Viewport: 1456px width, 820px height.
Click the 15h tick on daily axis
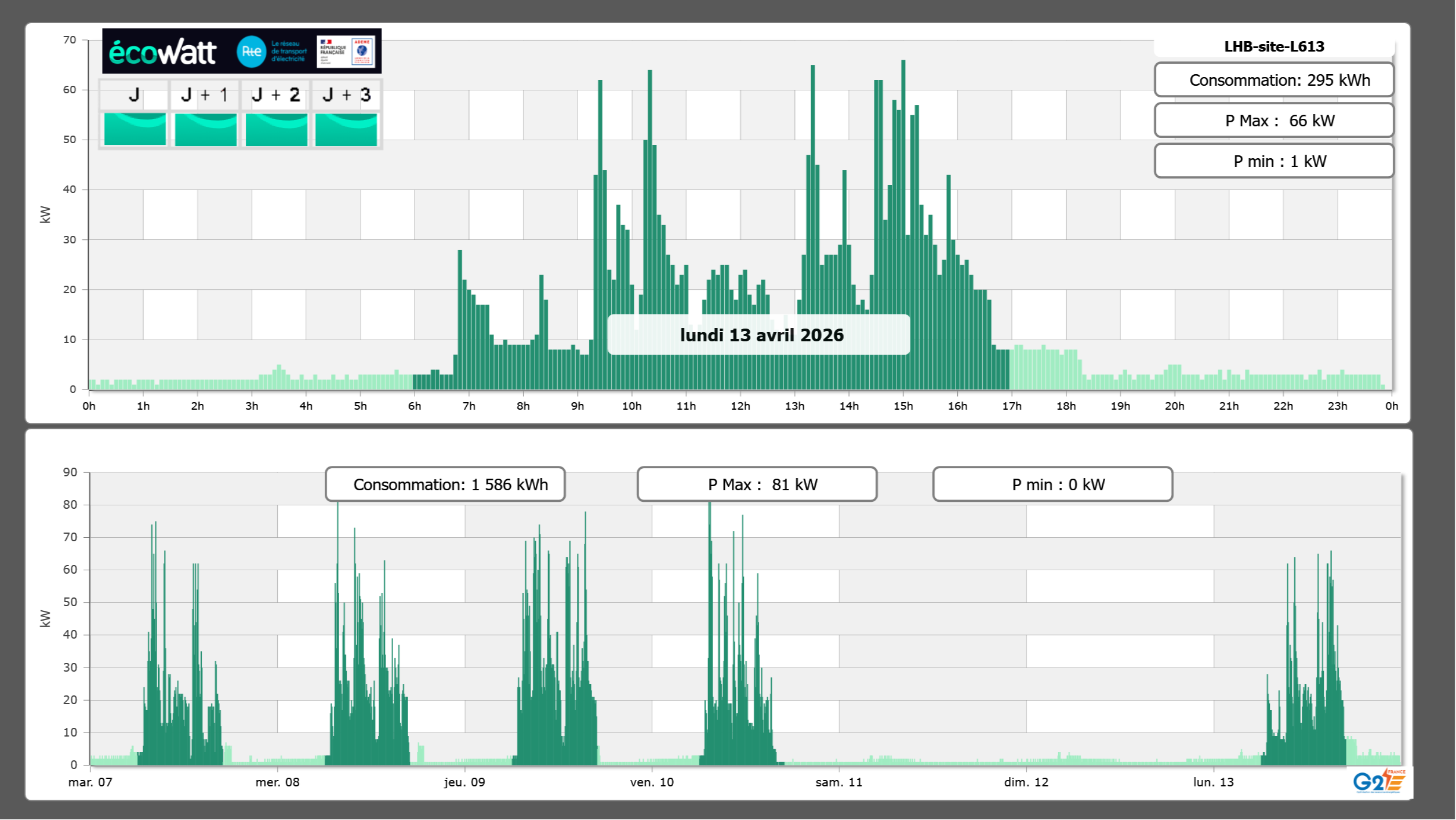click(903, 406)
